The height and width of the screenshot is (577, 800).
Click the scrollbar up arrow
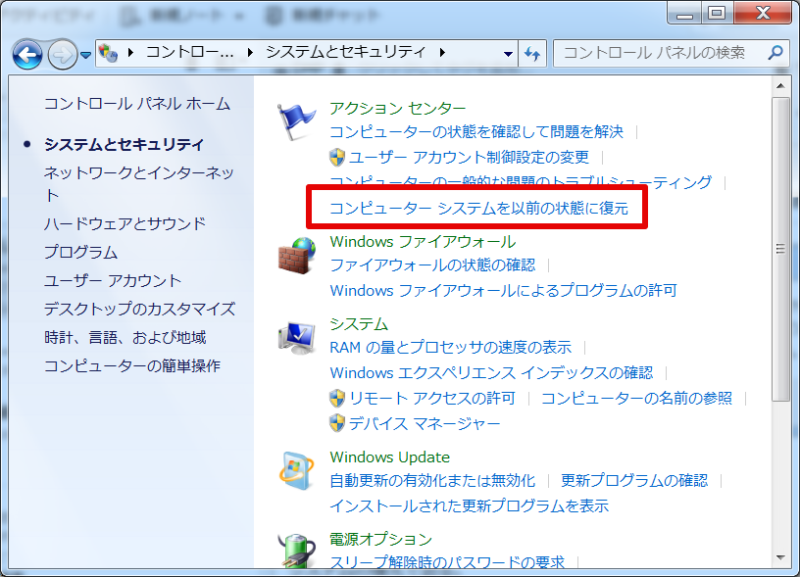(x=780, y=86)
